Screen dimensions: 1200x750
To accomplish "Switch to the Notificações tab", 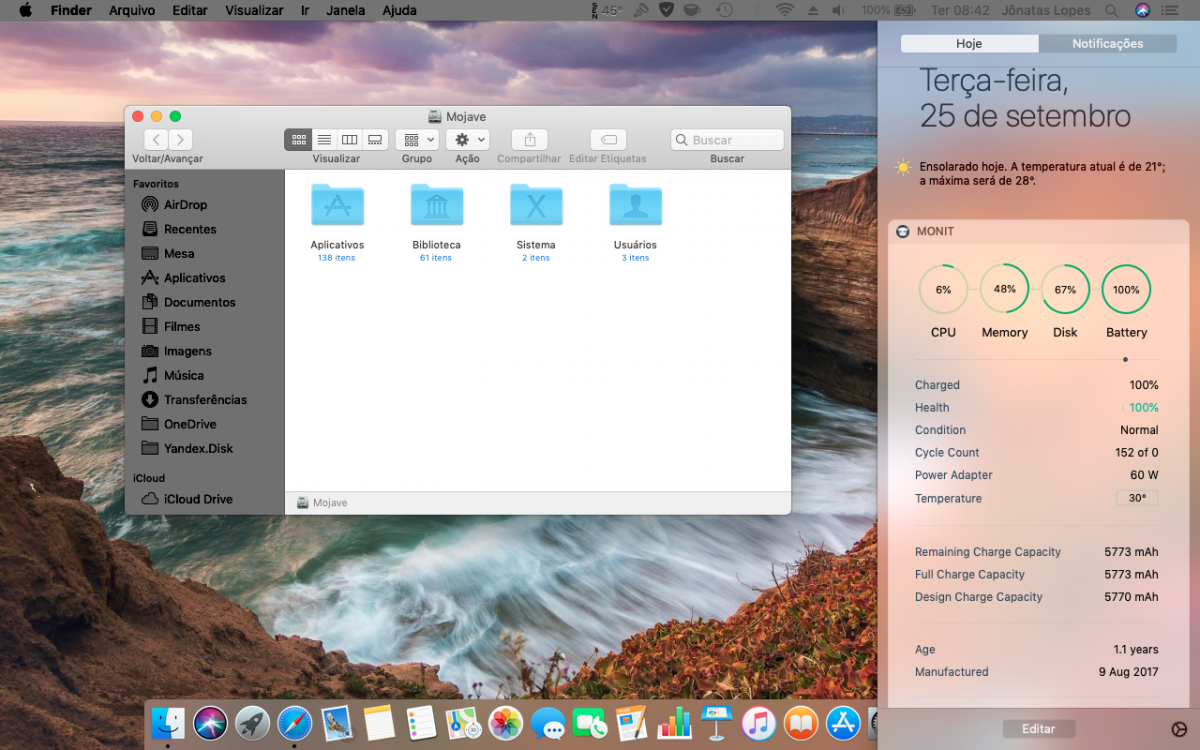I will (x=1107, y=44).
